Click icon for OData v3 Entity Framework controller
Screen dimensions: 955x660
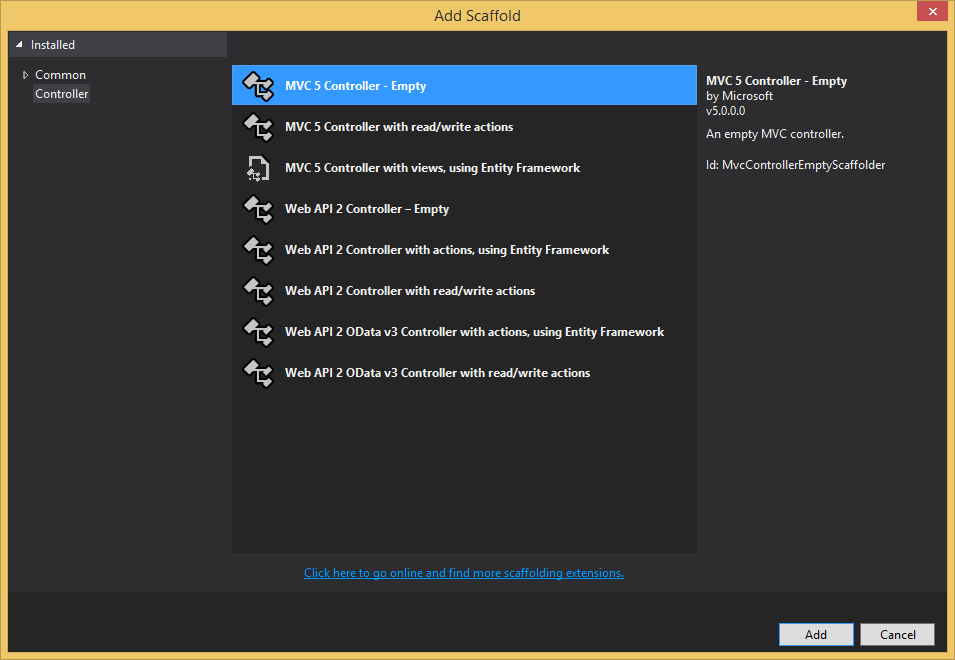click(258, 332)
